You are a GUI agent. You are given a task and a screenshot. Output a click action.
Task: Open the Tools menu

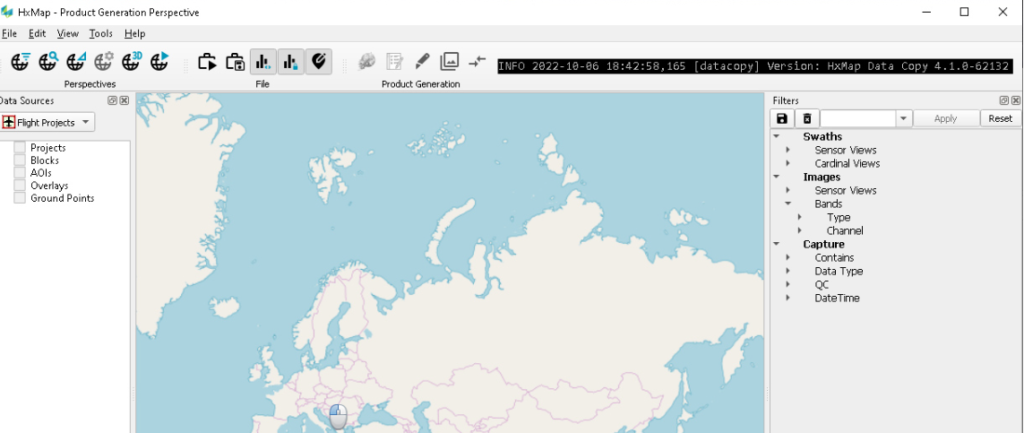pos(101,33)
